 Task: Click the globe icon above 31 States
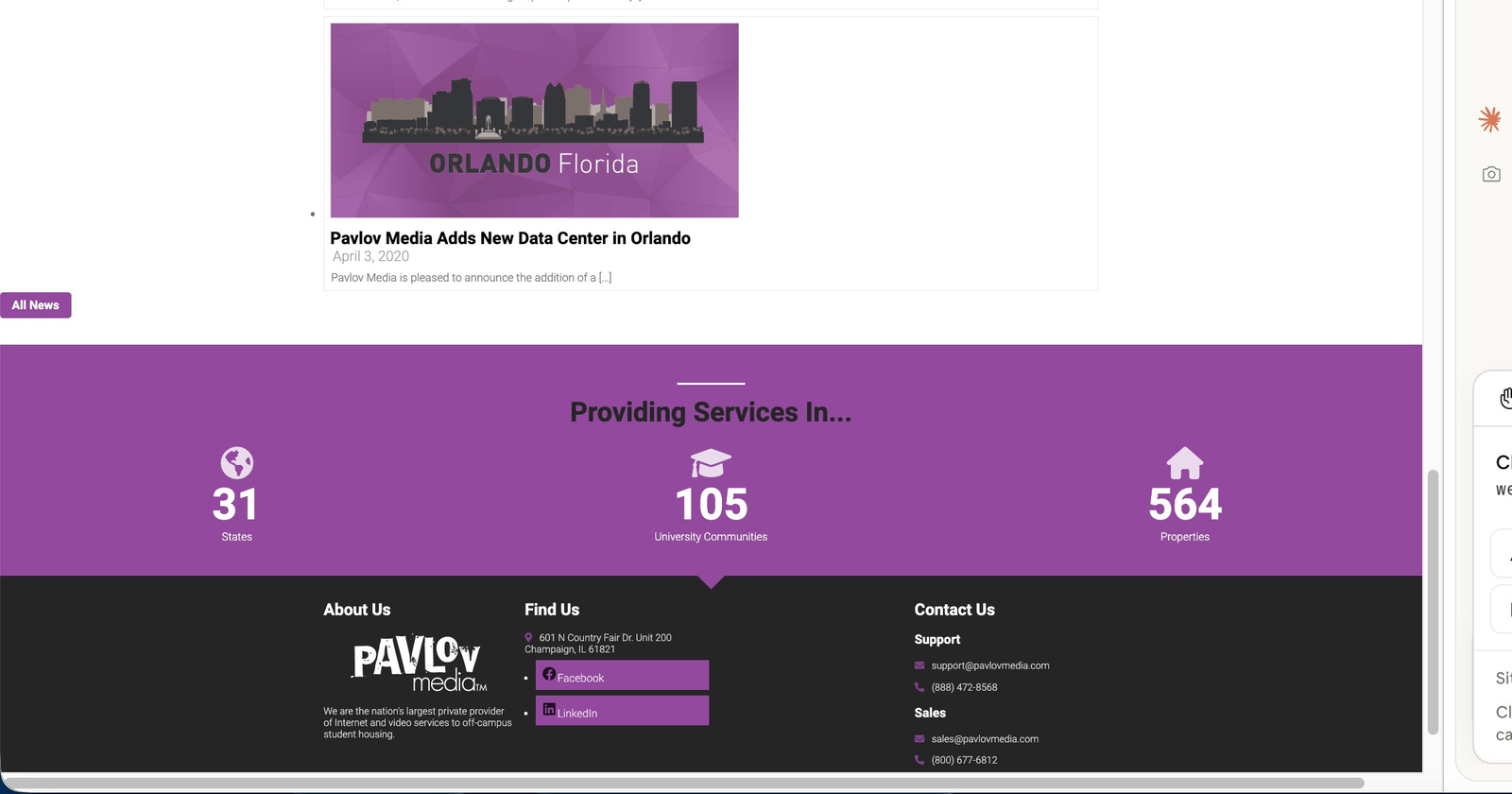[x=237, y=463]
